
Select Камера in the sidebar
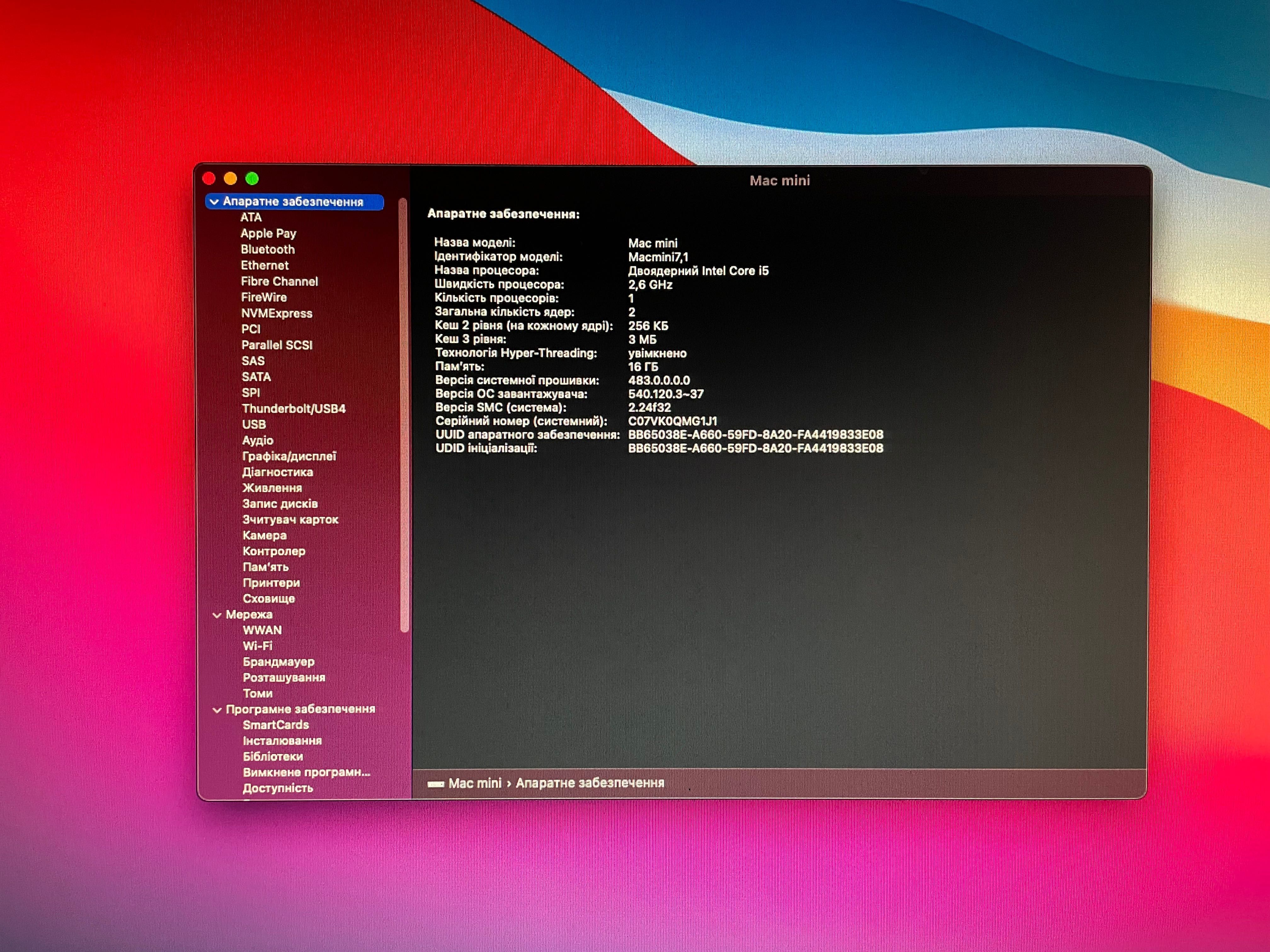click(264, 535)
